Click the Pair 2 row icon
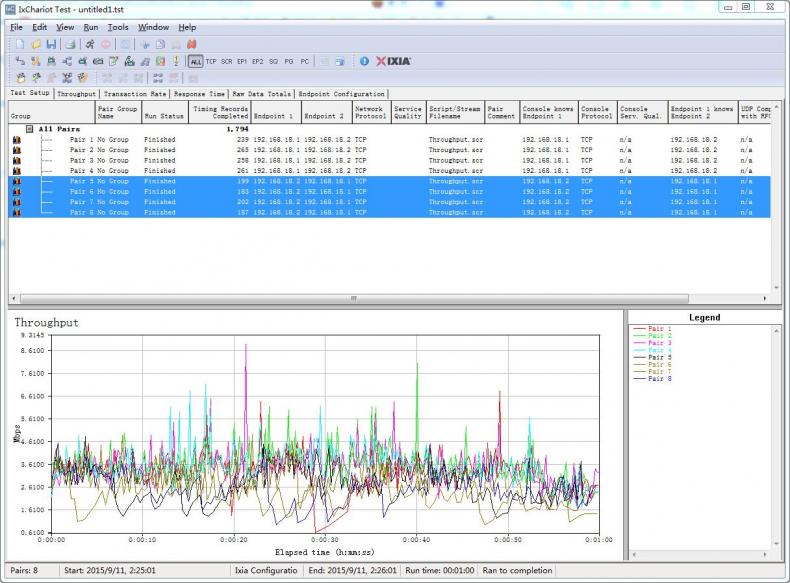This screenshot has width=790, height=583. point(17,150)
